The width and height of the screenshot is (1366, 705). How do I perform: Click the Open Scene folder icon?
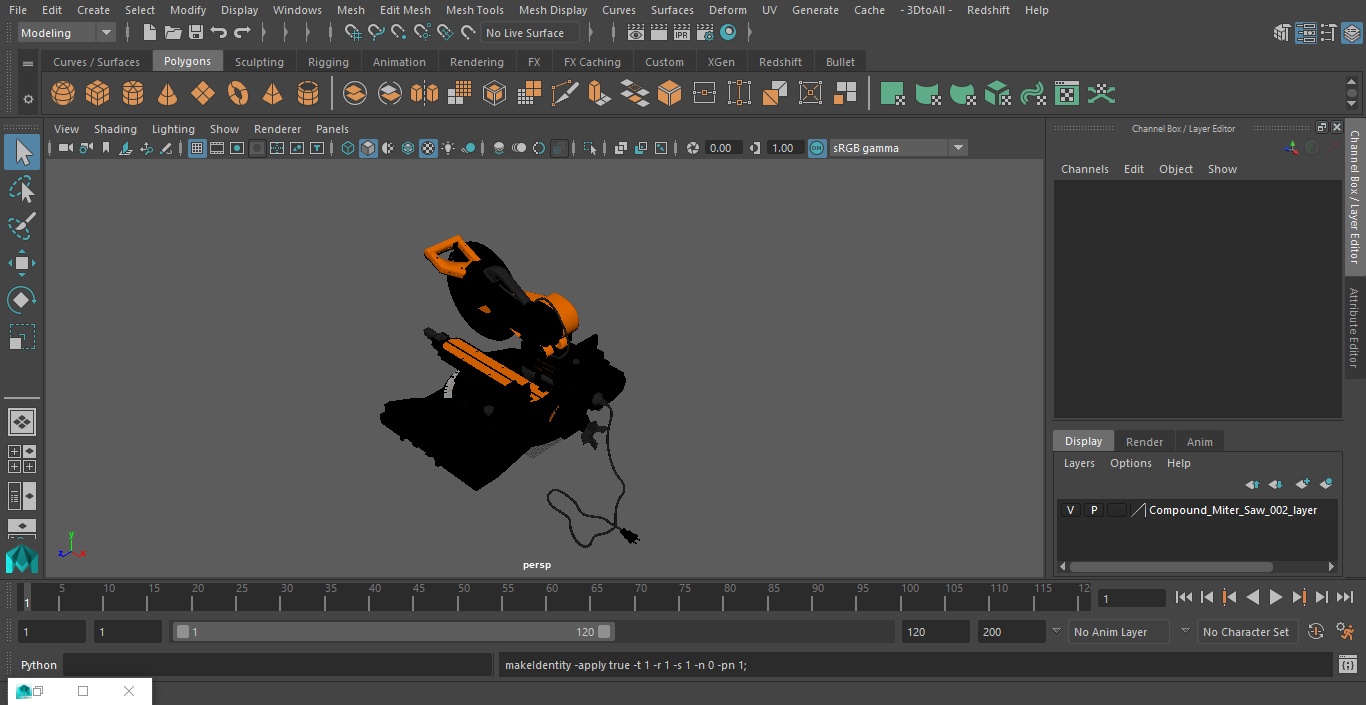[173, 33]
